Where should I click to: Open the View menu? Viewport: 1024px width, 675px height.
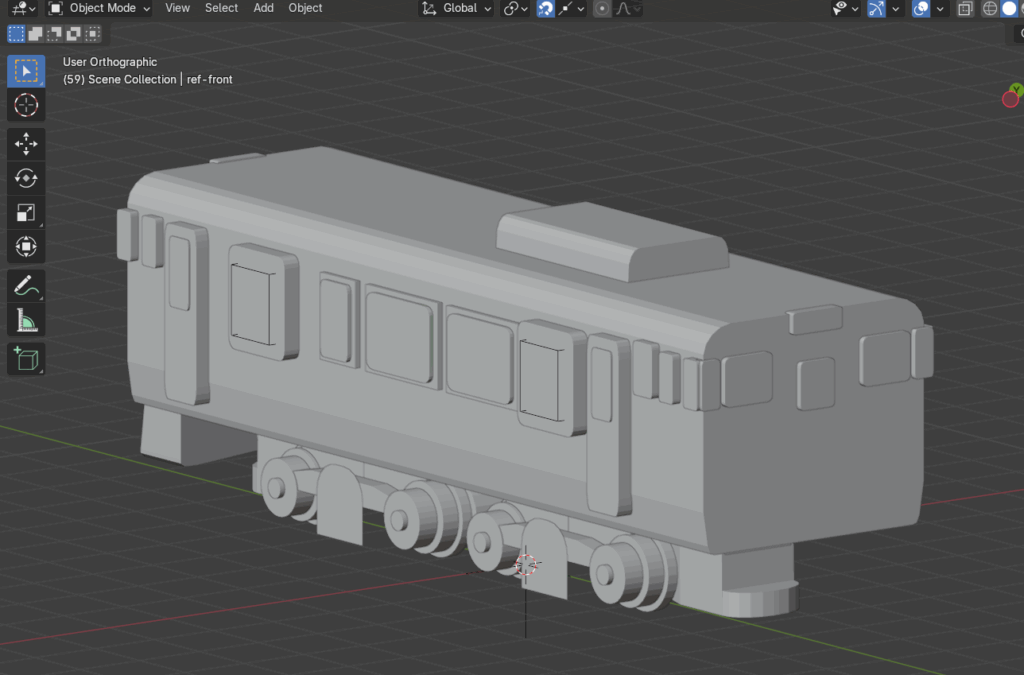pos(177,8)
